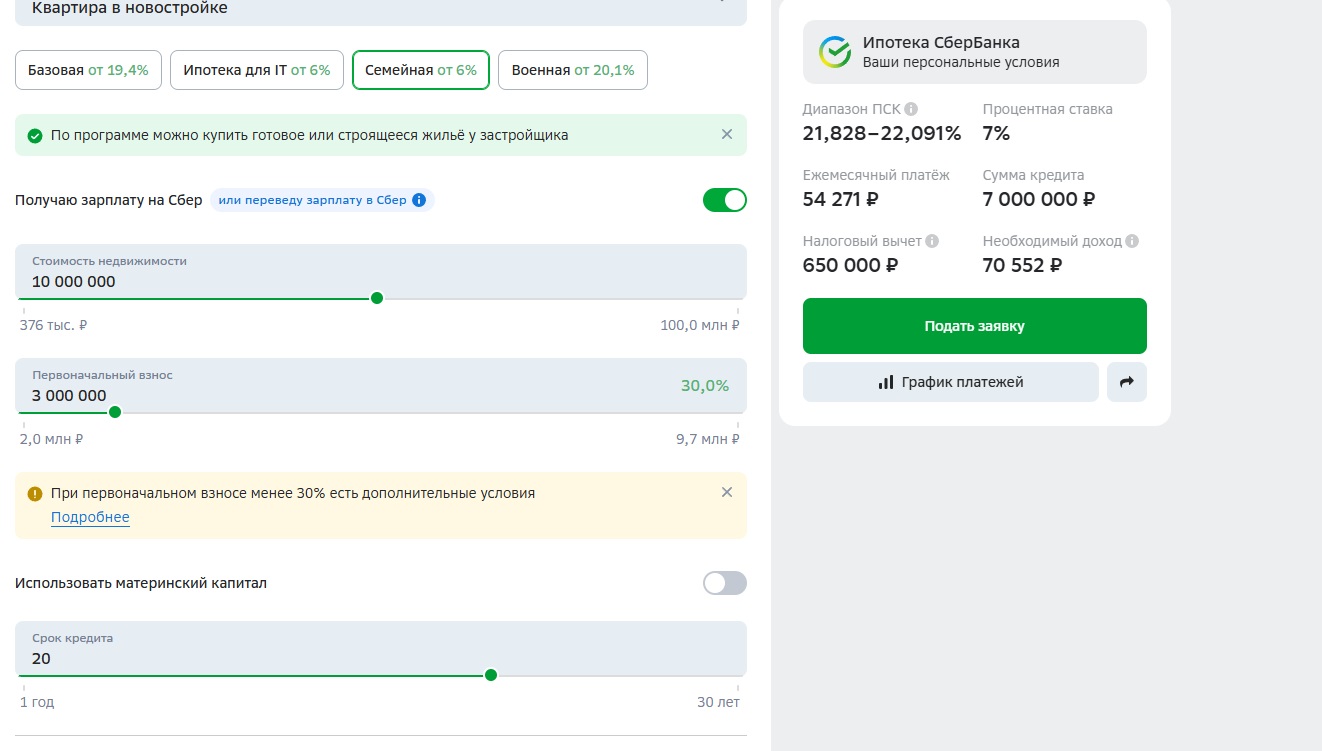The width and height of the screenshot is (1322, 751).
Task: Click the tax deduction value 650 000 ₽
Action: pyautogui.click(x=851, y=265)
